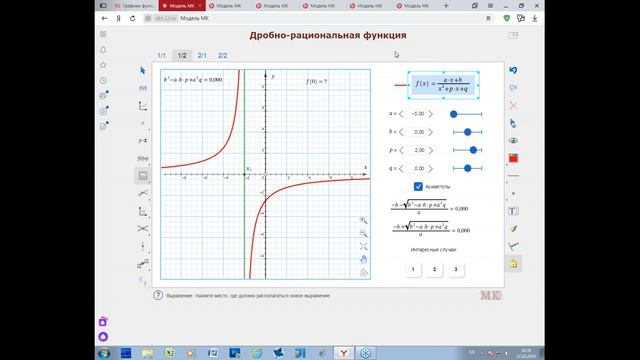The image size is (640, 360).
Task: Activate the hand pan tool
Action: coord(363,260)
